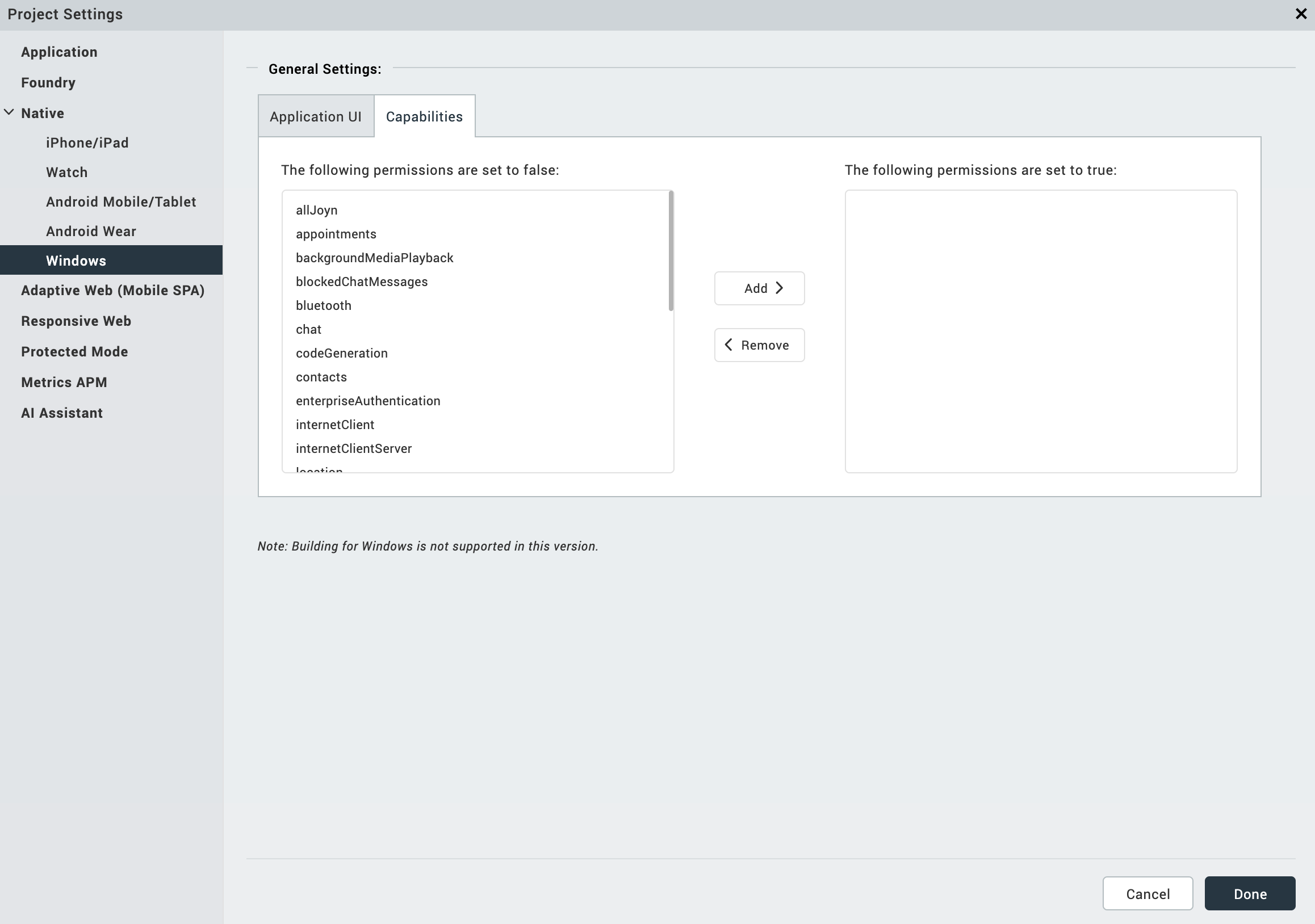Close the Project Settings dialog
Image resolution: width=1315 pixels, height=924 pixels.
(x=1300, y=14)
